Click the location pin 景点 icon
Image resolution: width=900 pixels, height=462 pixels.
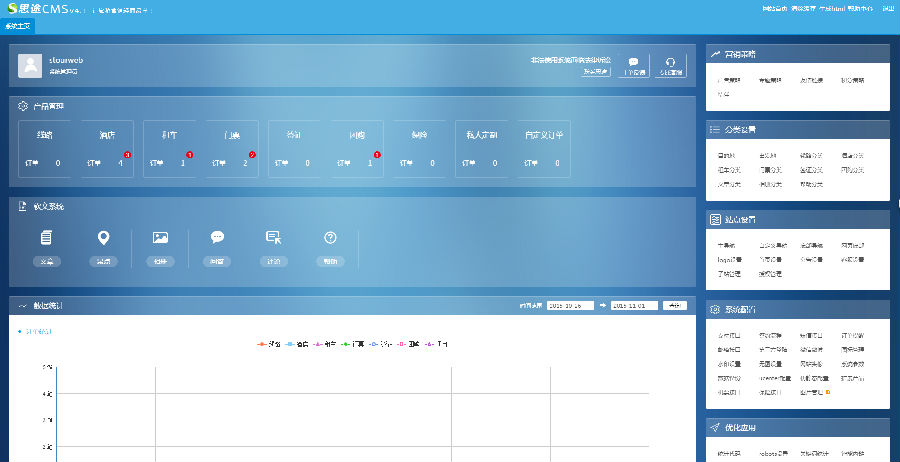(102, 238)
